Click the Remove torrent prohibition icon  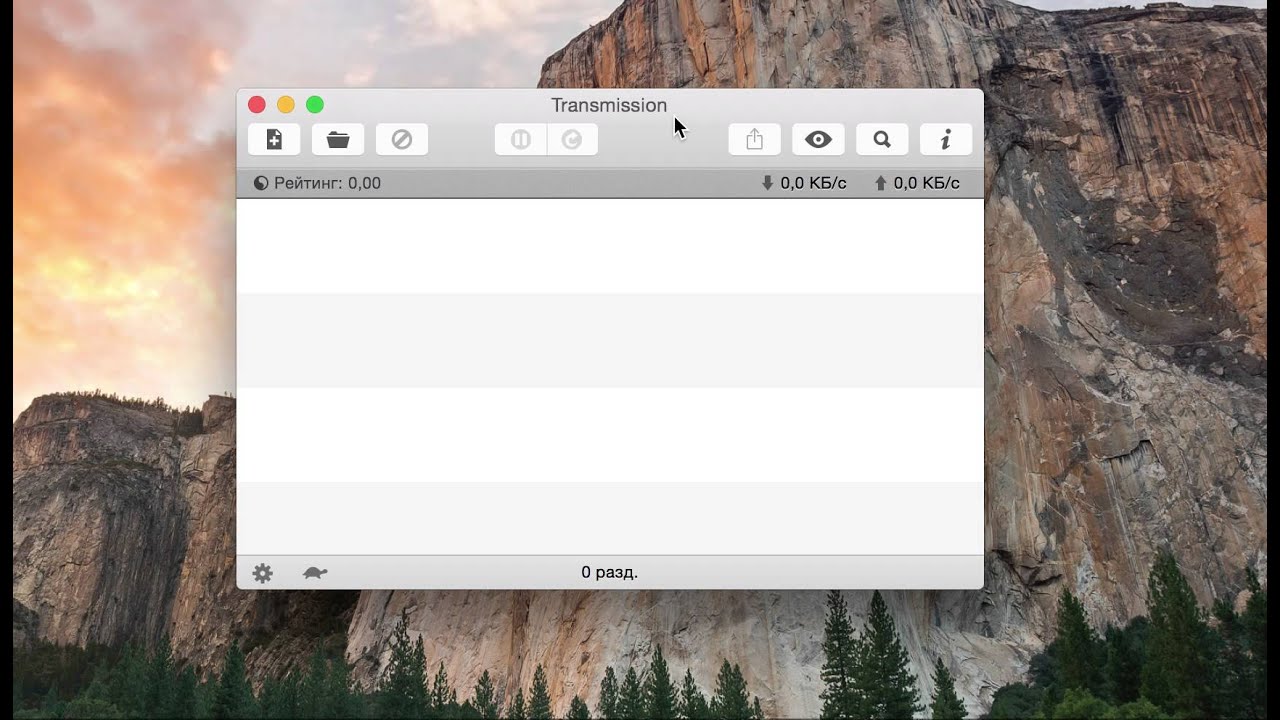click(402, 140)
